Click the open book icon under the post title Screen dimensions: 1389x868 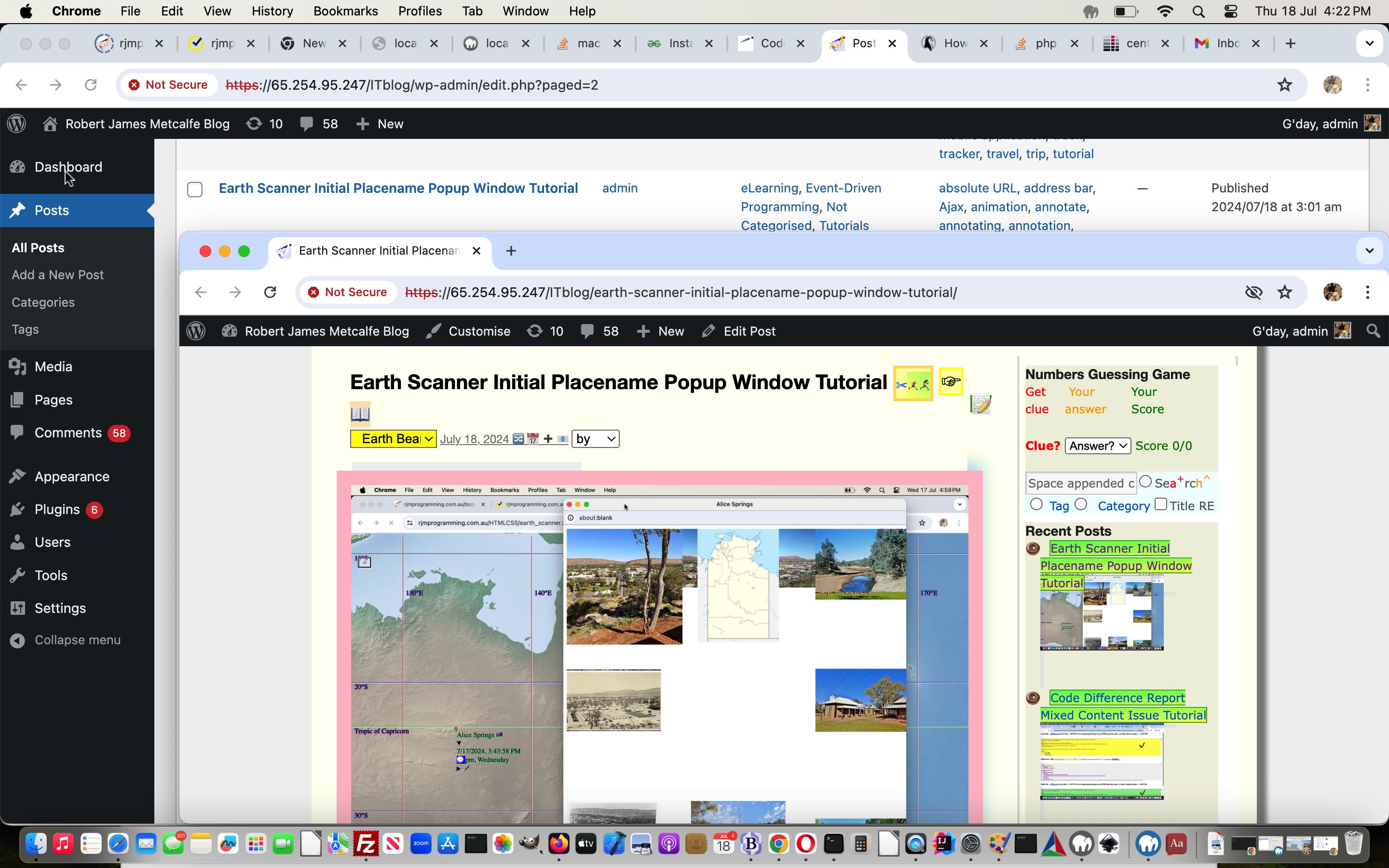coord(360,414)
